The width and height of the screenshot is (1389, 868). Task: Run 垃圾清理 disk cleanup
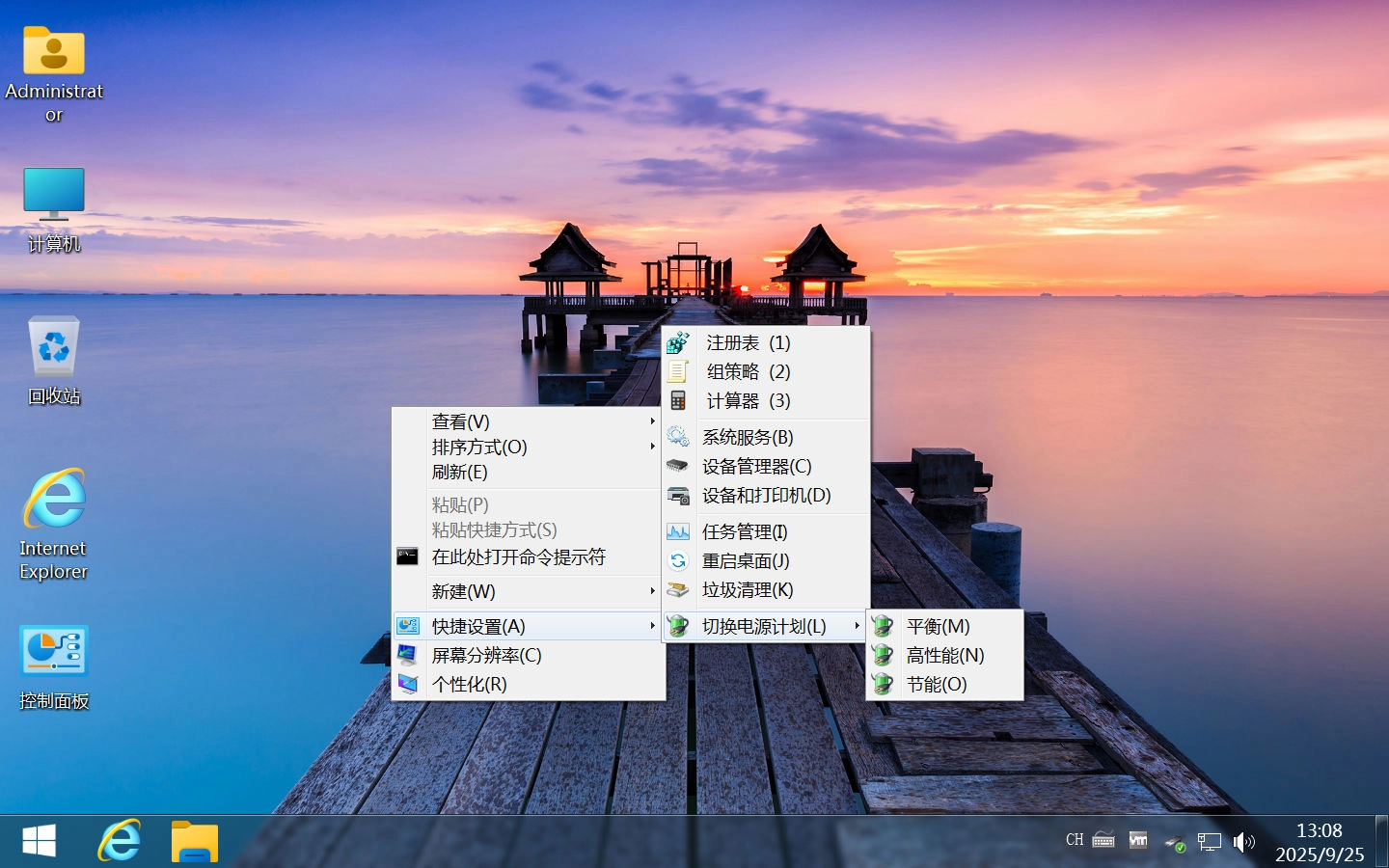(746, 590)
